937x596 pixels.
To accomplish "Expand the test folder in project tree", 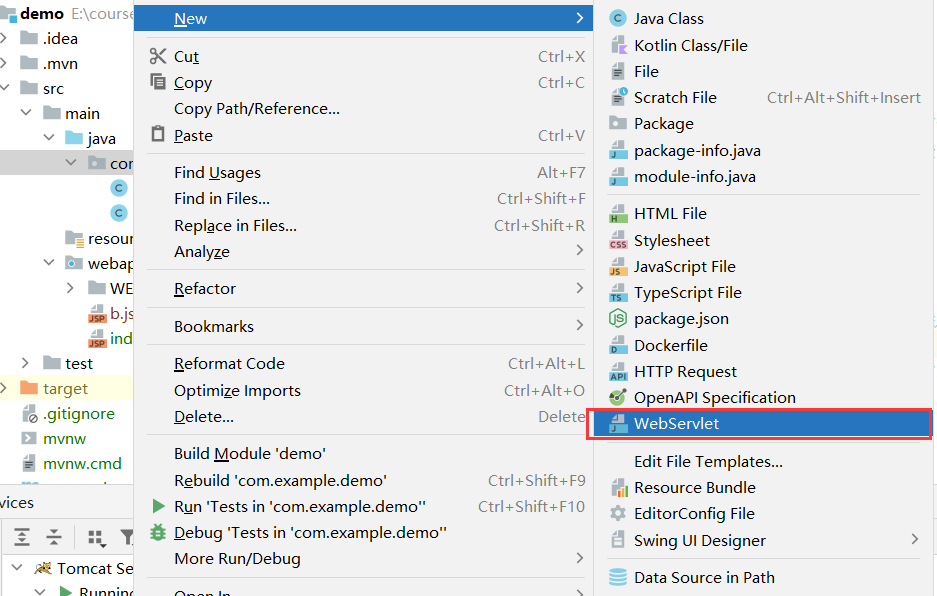I will [27, 363].
